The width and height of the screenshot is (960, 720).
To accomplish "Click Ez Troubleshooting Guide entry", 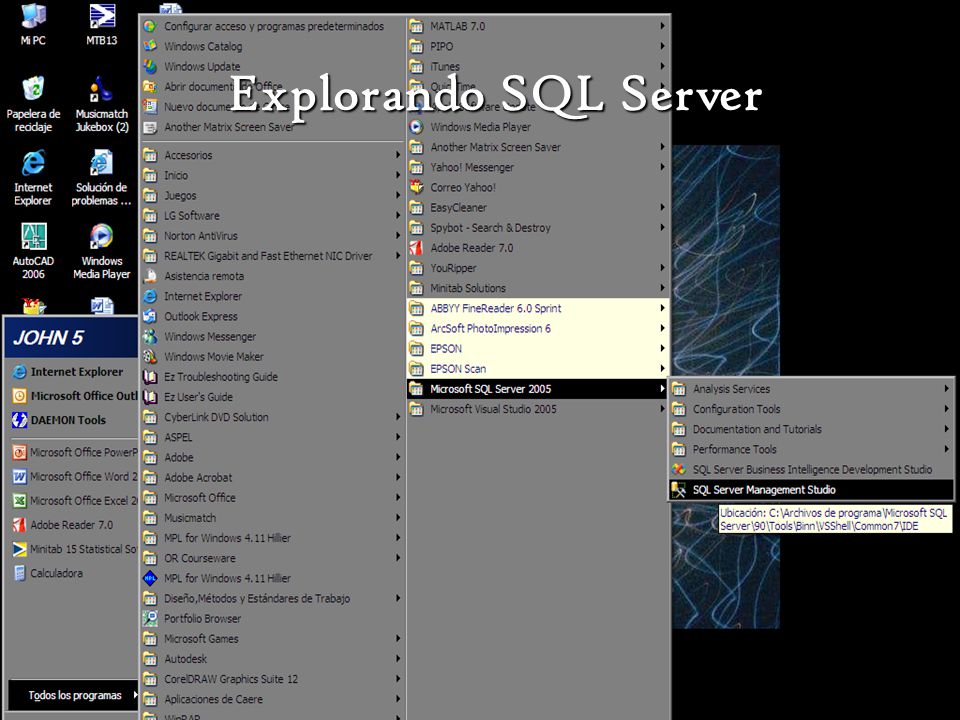I will 272,377.
